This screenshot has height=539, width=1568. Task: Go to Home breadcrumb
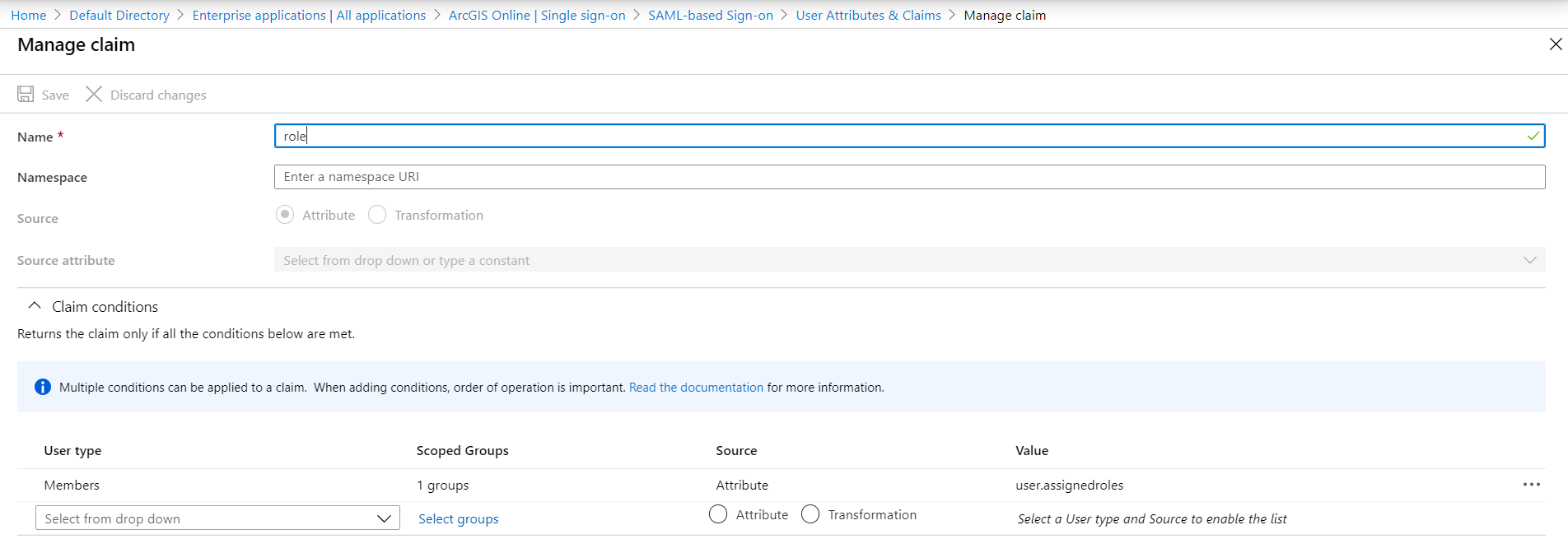29,15
